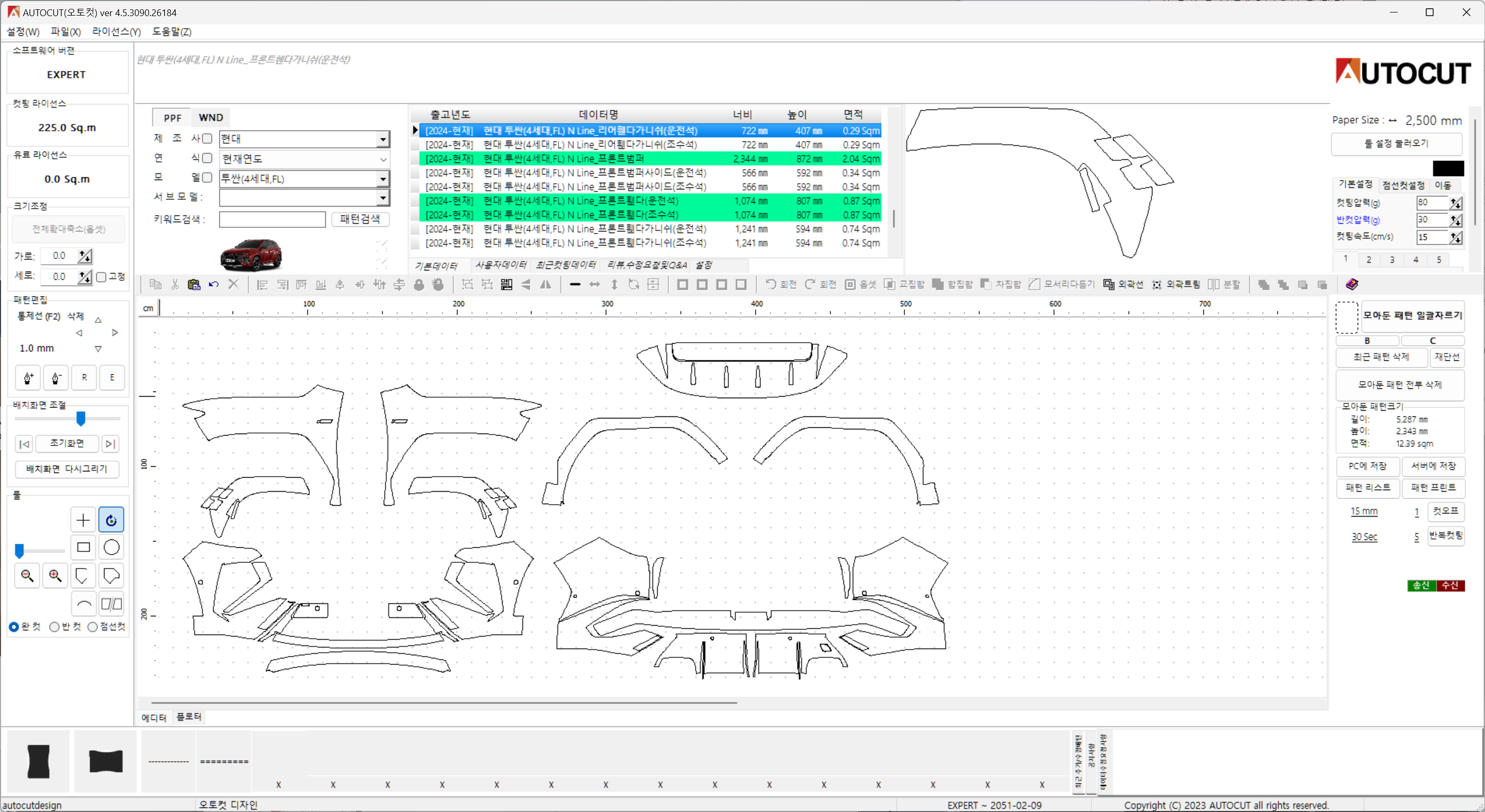Click the 모아둔 패턴 전부 삭제 button

[1400, 385]
